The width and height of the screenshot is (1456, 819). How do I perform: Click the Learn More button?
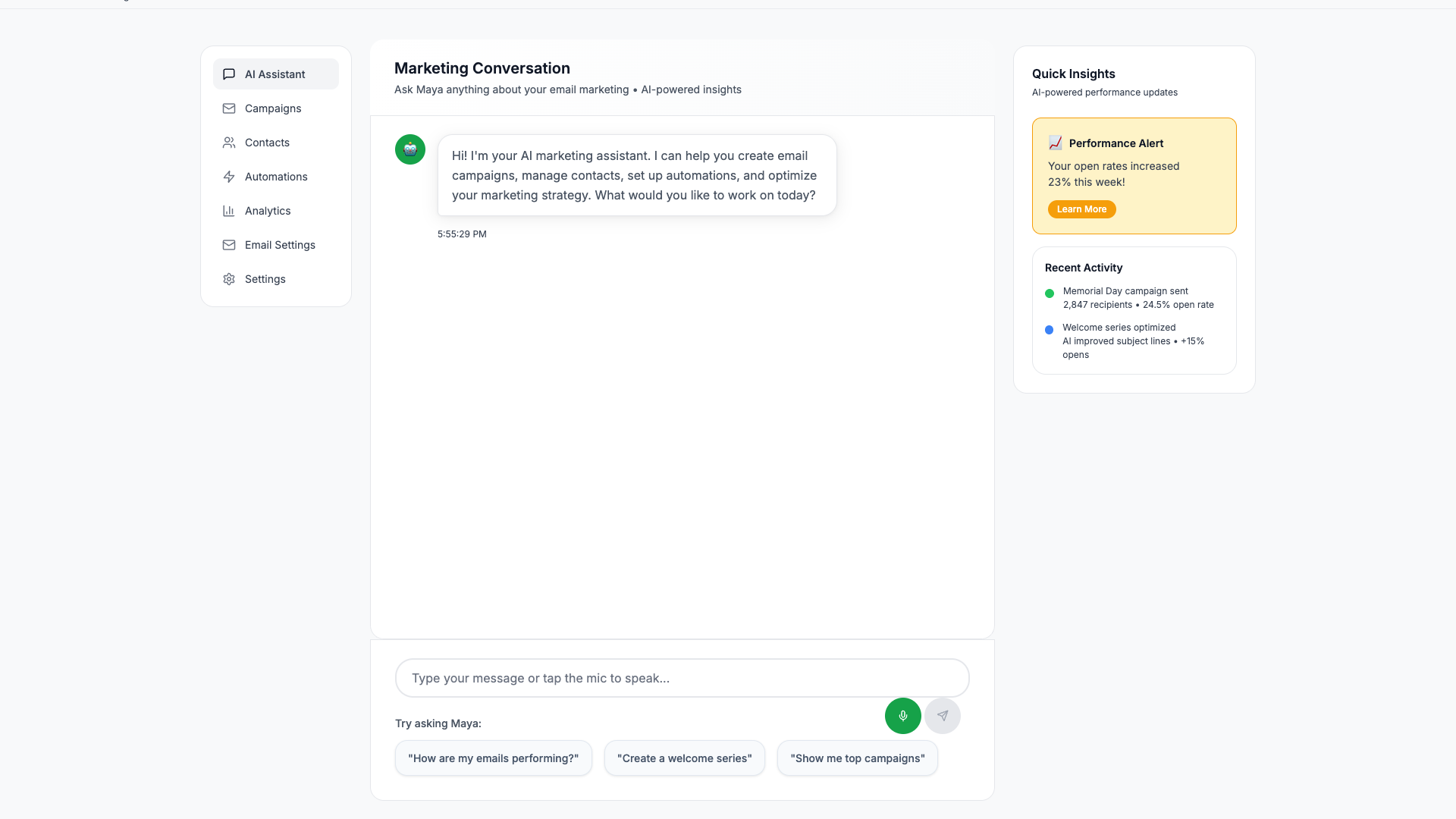1081,209
